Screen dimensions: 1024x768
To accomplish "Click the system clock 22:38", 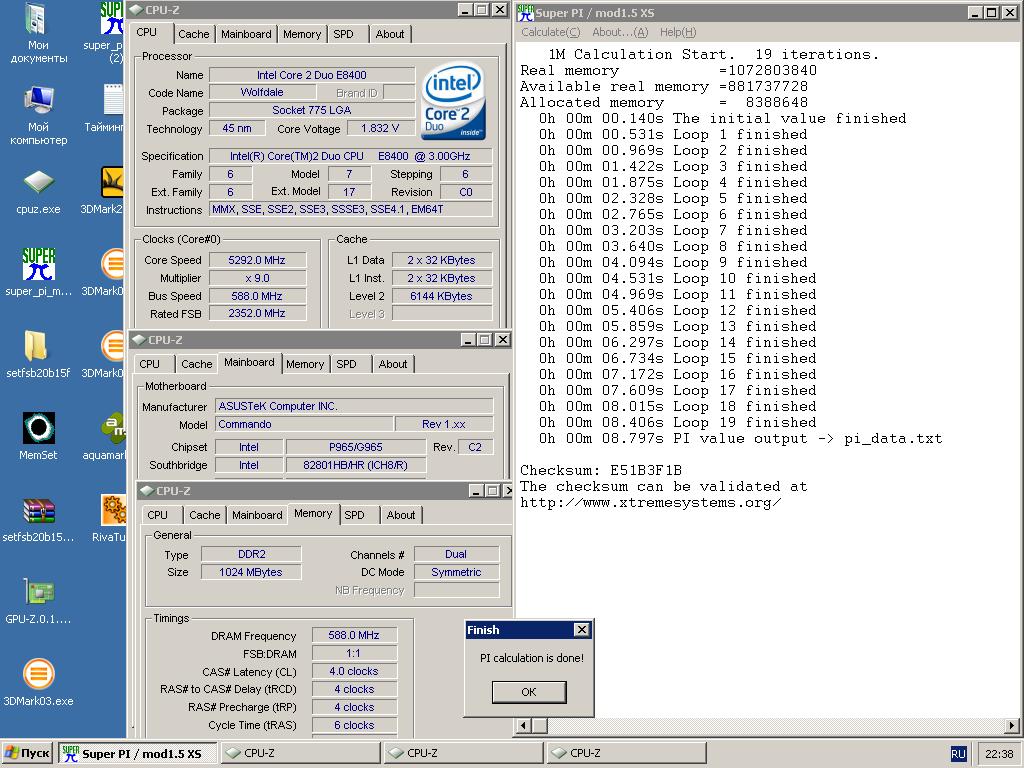I will (x=999, y=754).
